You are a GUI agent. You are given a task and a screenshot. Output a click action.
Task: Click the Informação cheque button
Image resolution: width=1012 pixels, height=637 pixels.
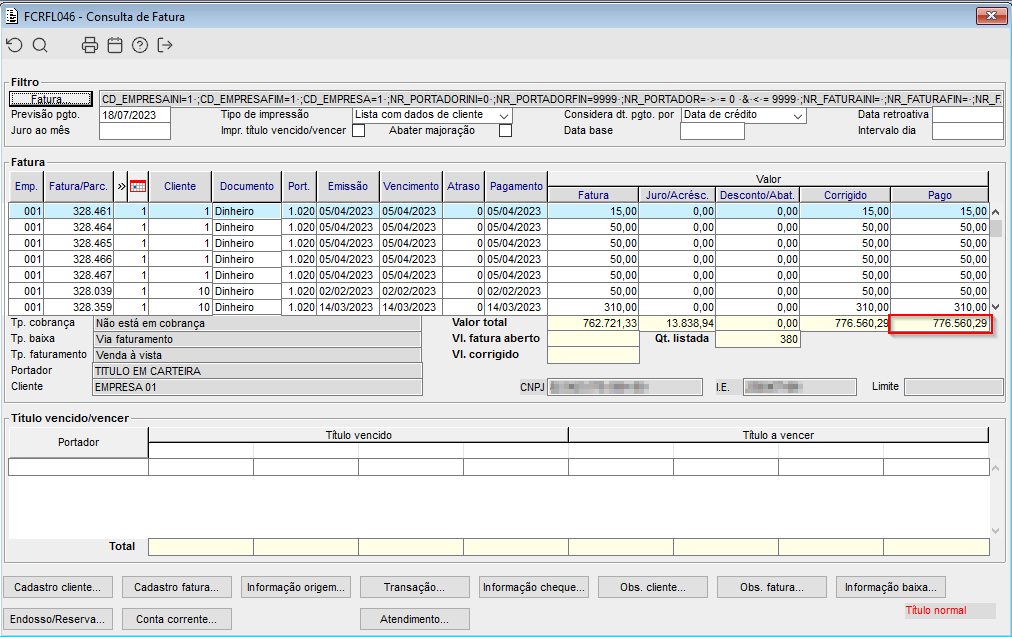point(534,587)
